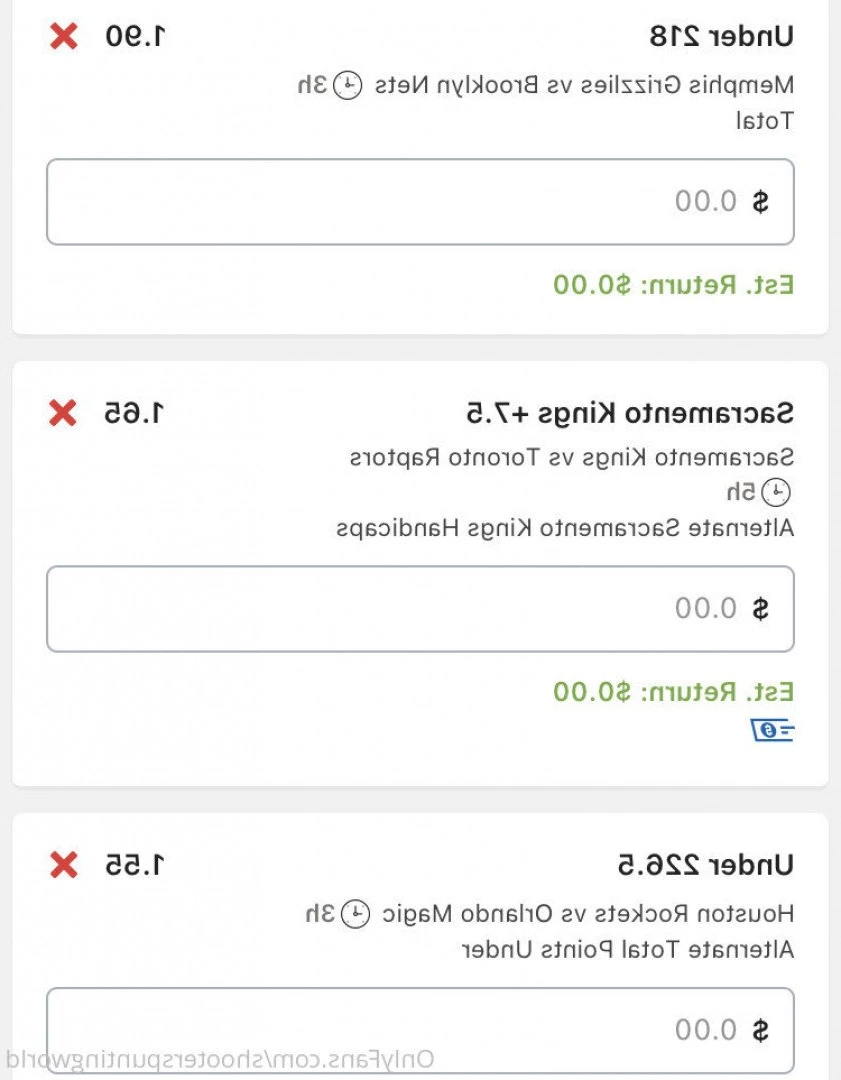Select the 1.90 odds value

click(136, 37)
